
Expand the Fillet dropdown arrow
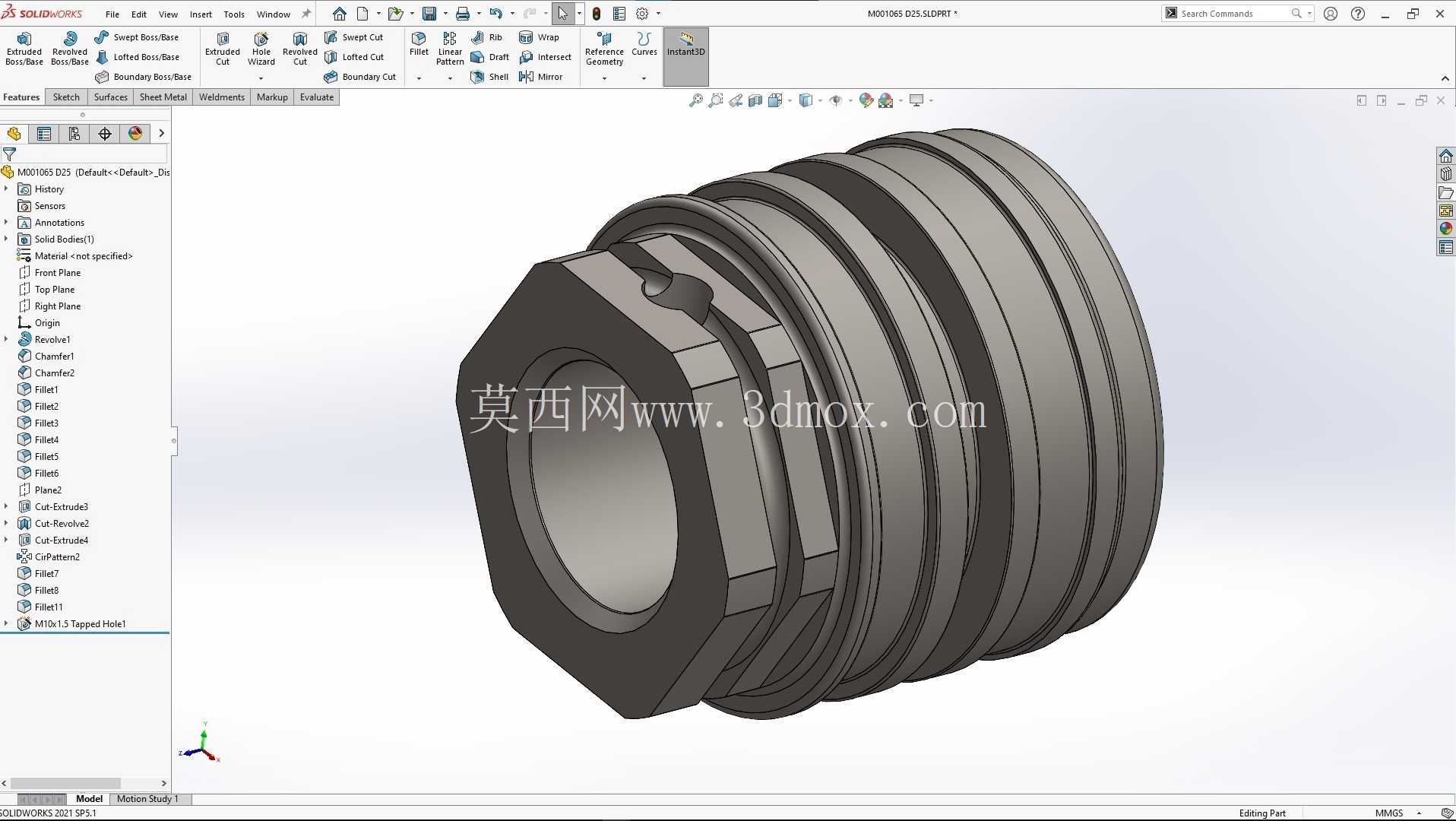[x=419, y=78]
